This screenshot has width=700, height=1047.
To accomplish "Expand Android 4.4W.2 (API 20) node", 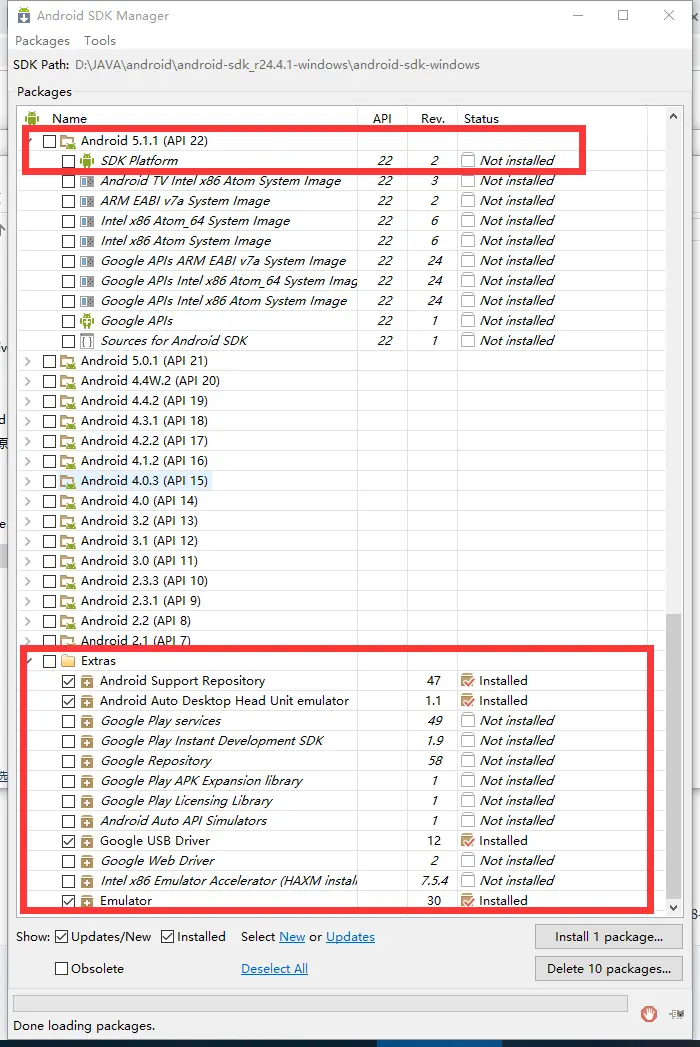I will pyautogui.click(x=28, y=381).
